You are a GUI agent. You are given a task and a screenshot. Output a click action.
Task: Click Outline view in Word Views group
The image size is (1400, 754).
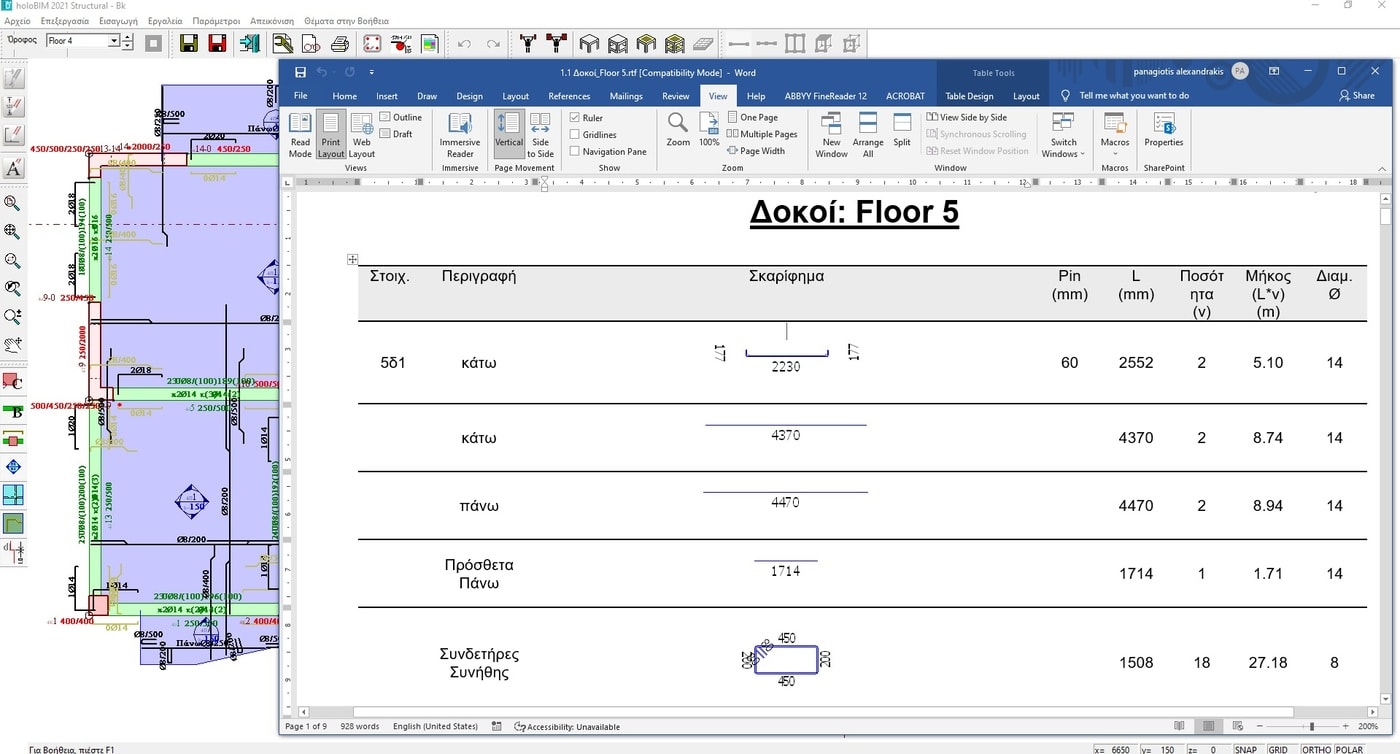point(401,117)
